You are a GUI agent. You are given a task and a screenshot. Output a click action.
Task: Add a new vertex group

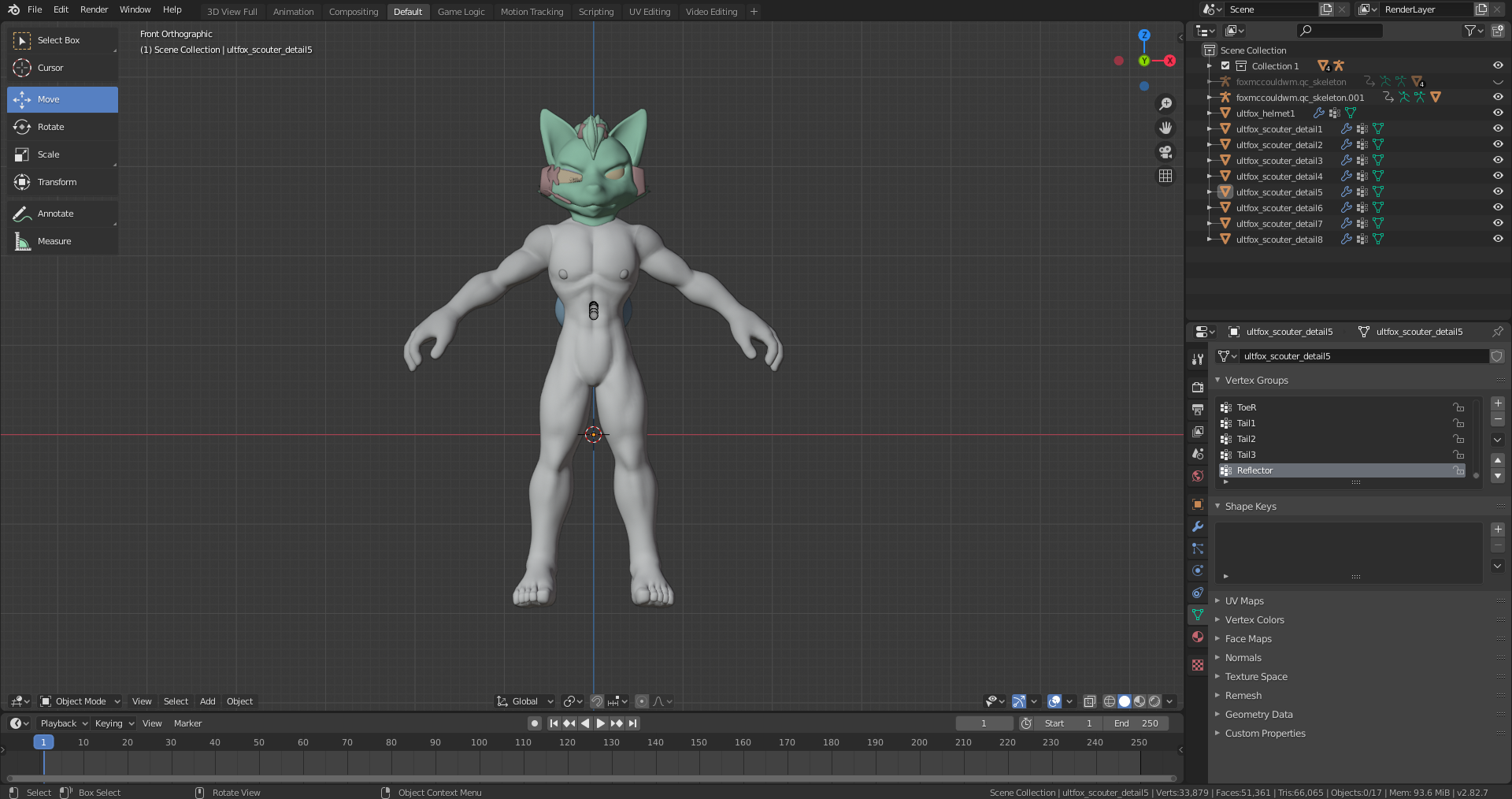tap(1498, 403)
